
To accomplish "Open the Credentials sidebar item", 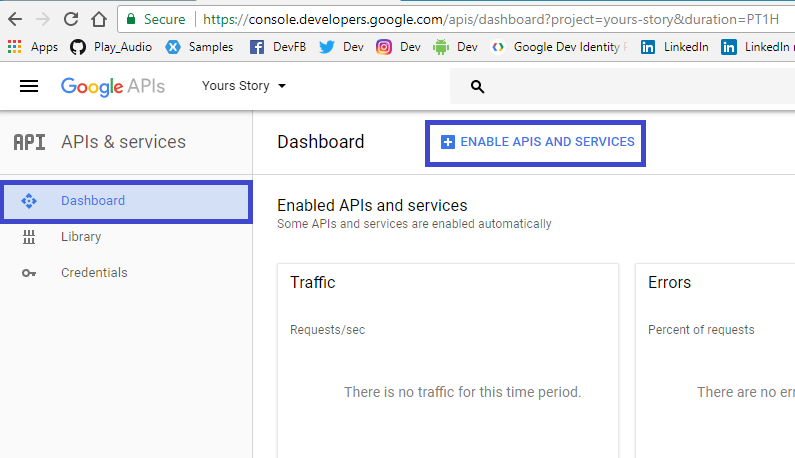I will point(94,273).
